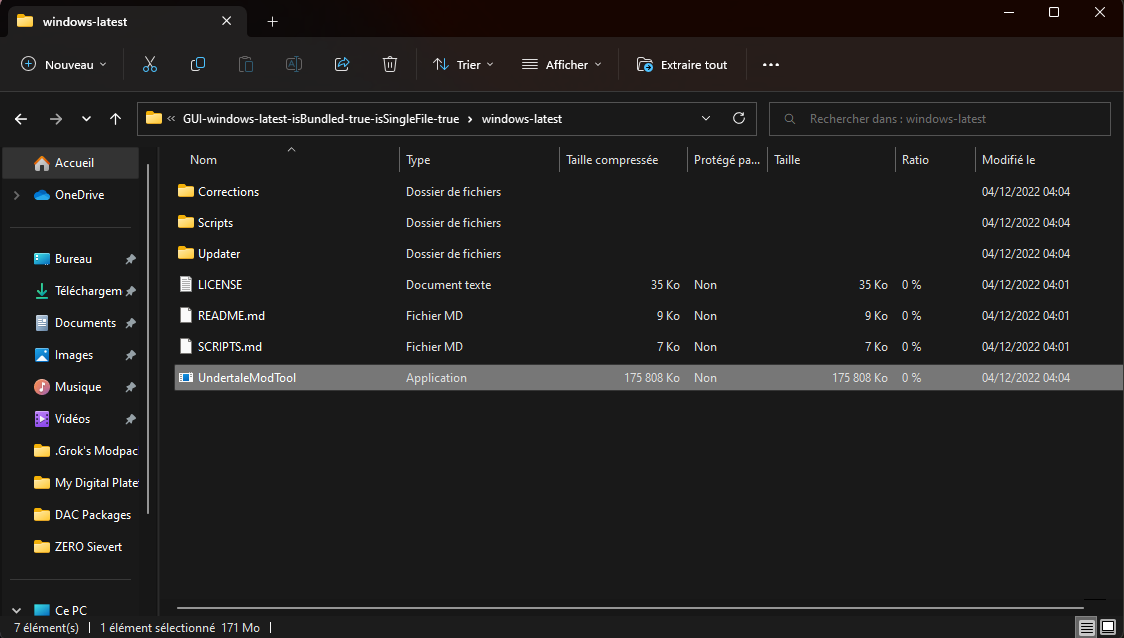This screenshot has height=638, width=1124.
Task: Unpin Bureau using its pin icon
Action: [130, 260]
